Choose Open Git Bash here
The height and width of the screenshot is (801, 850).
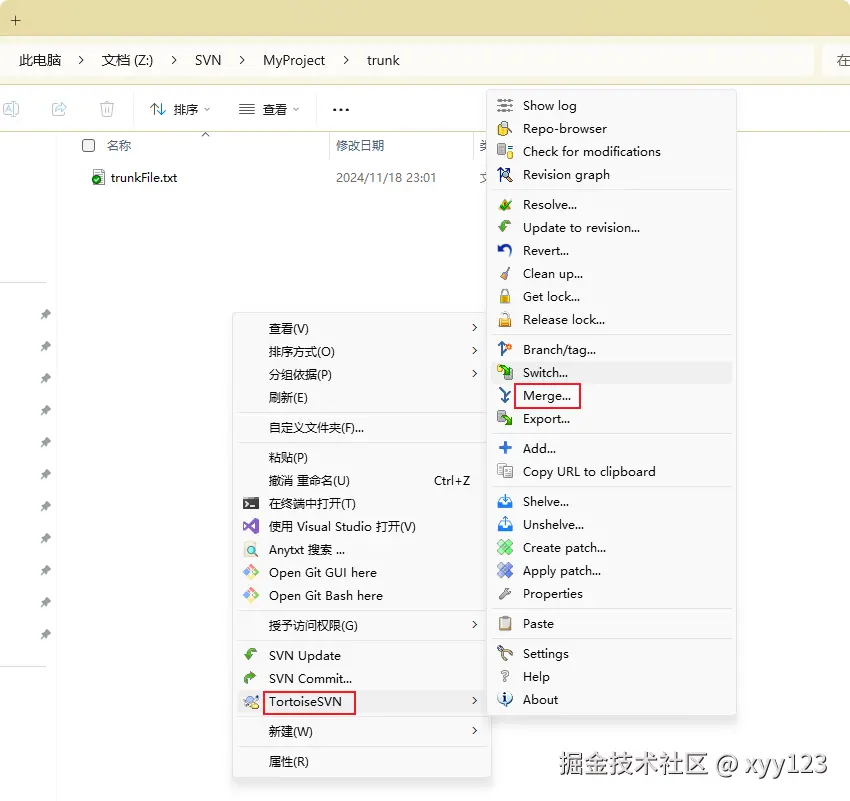coord(361,595)
